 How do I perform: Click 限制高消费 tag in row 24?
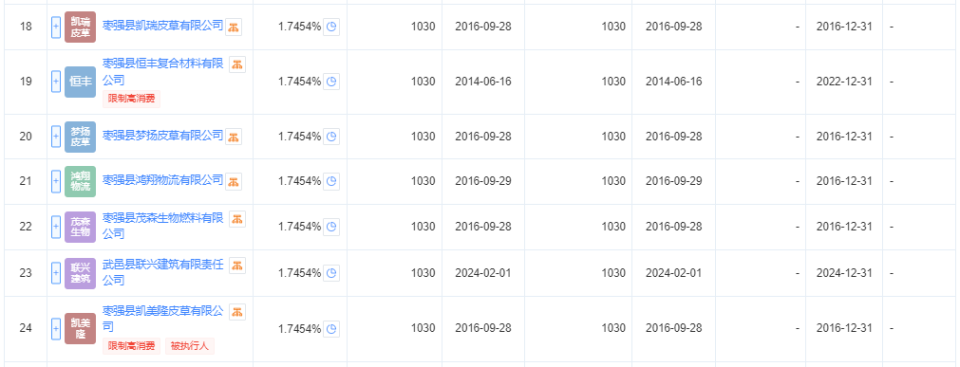pyautogui.click(x=131, y=346)
